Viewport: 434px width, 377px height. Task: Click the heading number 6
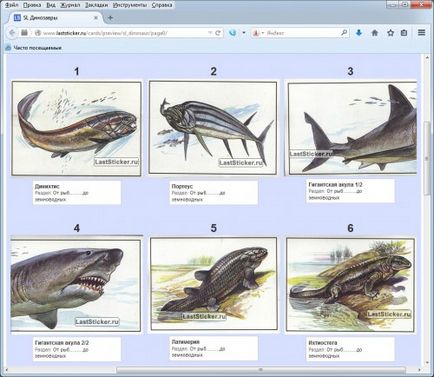tap(350, 228)
